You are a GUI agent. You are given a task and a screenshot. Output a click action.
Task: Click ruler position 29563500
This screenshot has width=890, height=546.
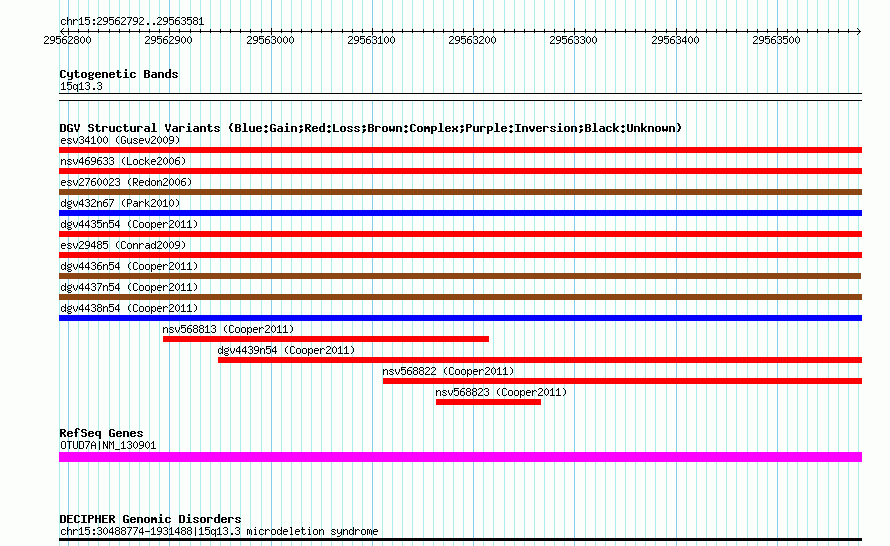pyautogui.click(x=776, y=40)
